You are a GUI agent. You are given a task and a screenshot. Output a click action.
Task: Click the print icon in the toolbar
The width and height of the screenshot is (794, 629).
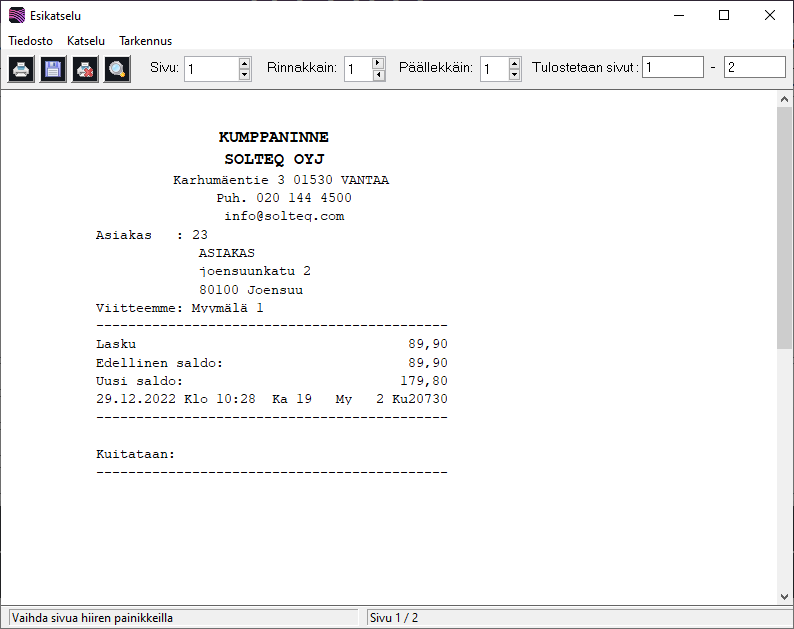(21, 69)
